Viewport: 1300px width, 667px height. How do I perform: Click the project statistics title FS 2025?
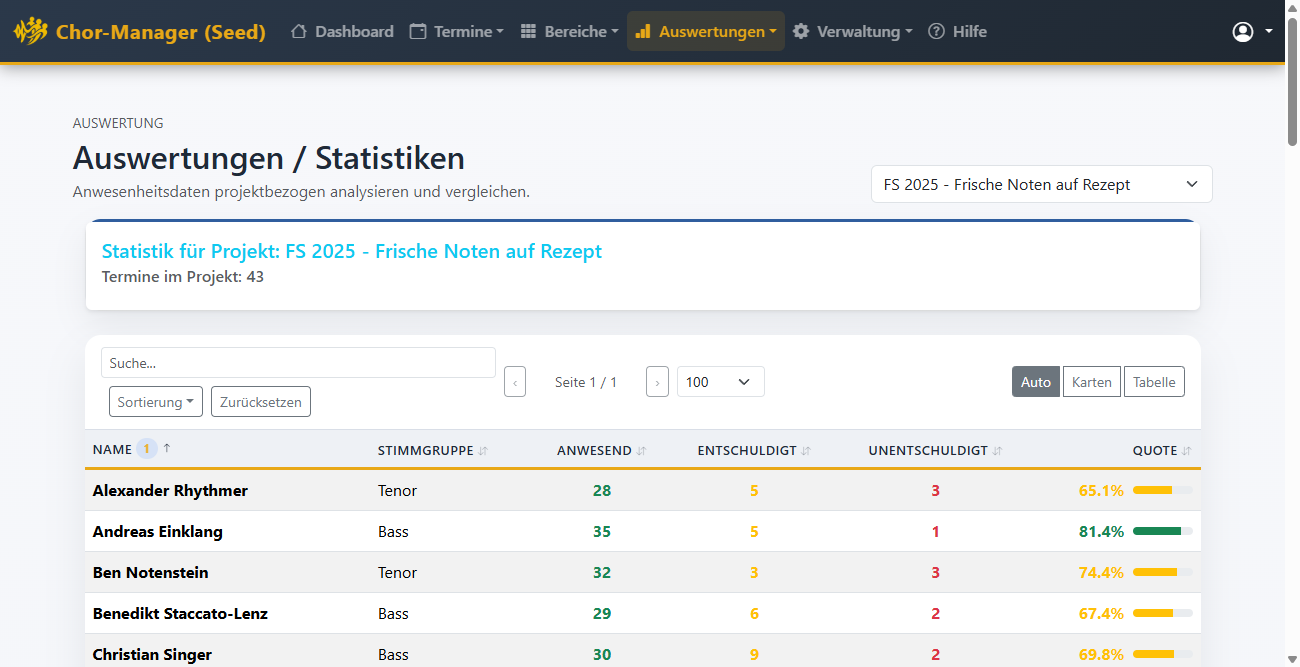click(352, 251)
